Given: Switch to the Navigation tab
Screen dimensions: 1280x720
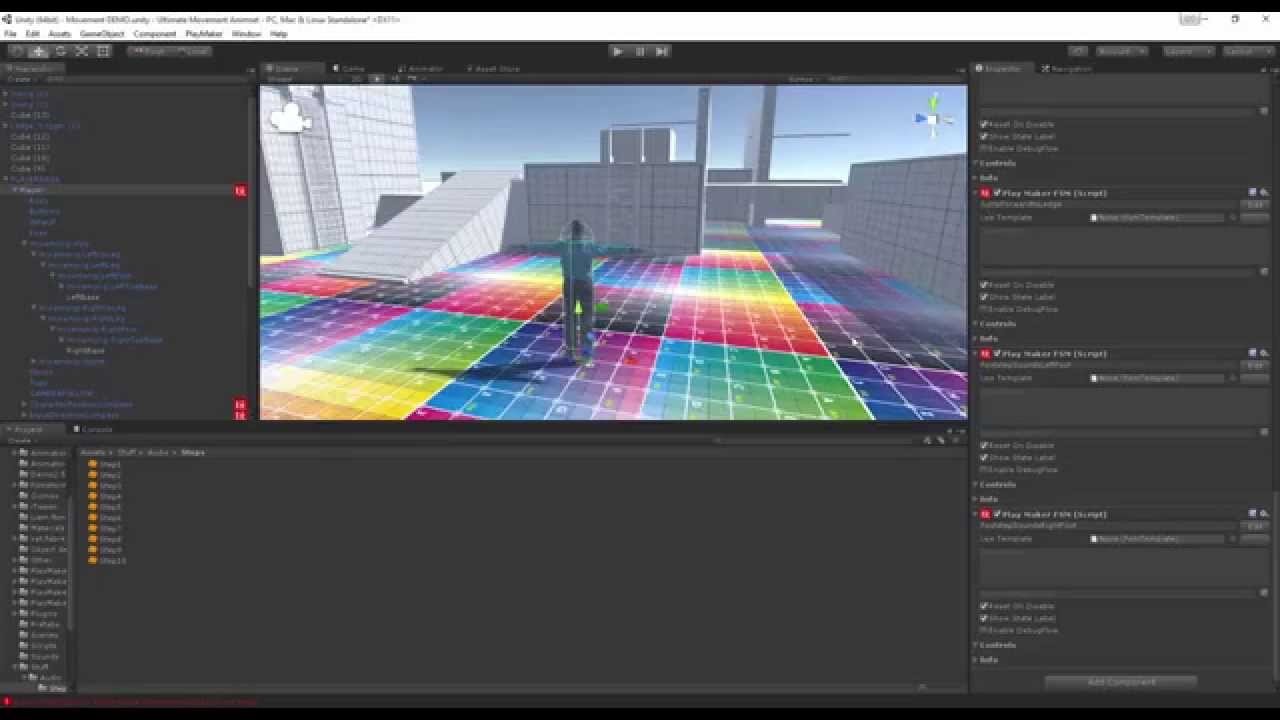Looking at the screenshot, I should click(1067, 69).
